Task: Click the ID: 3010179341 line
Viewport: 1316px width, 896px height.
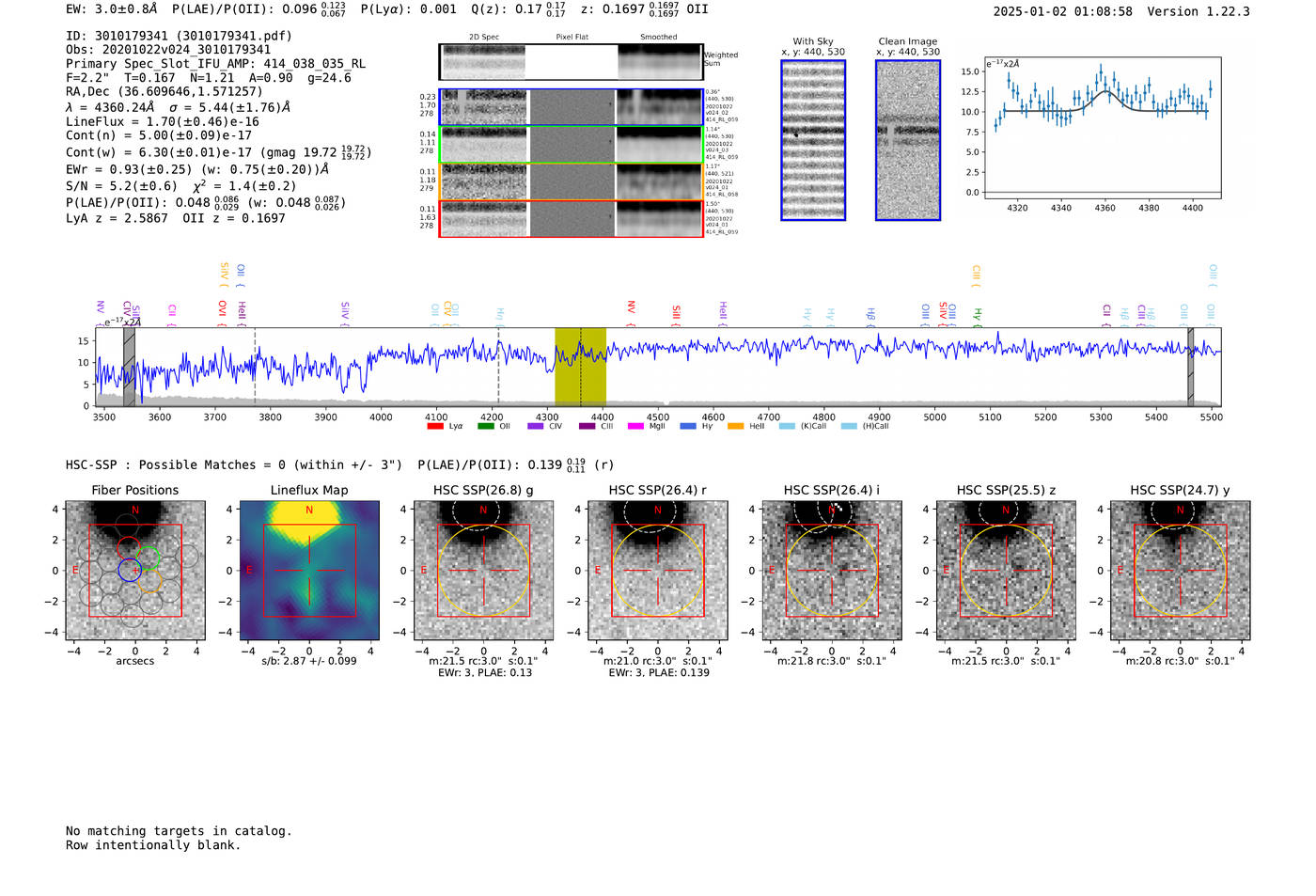Action: 179,36
